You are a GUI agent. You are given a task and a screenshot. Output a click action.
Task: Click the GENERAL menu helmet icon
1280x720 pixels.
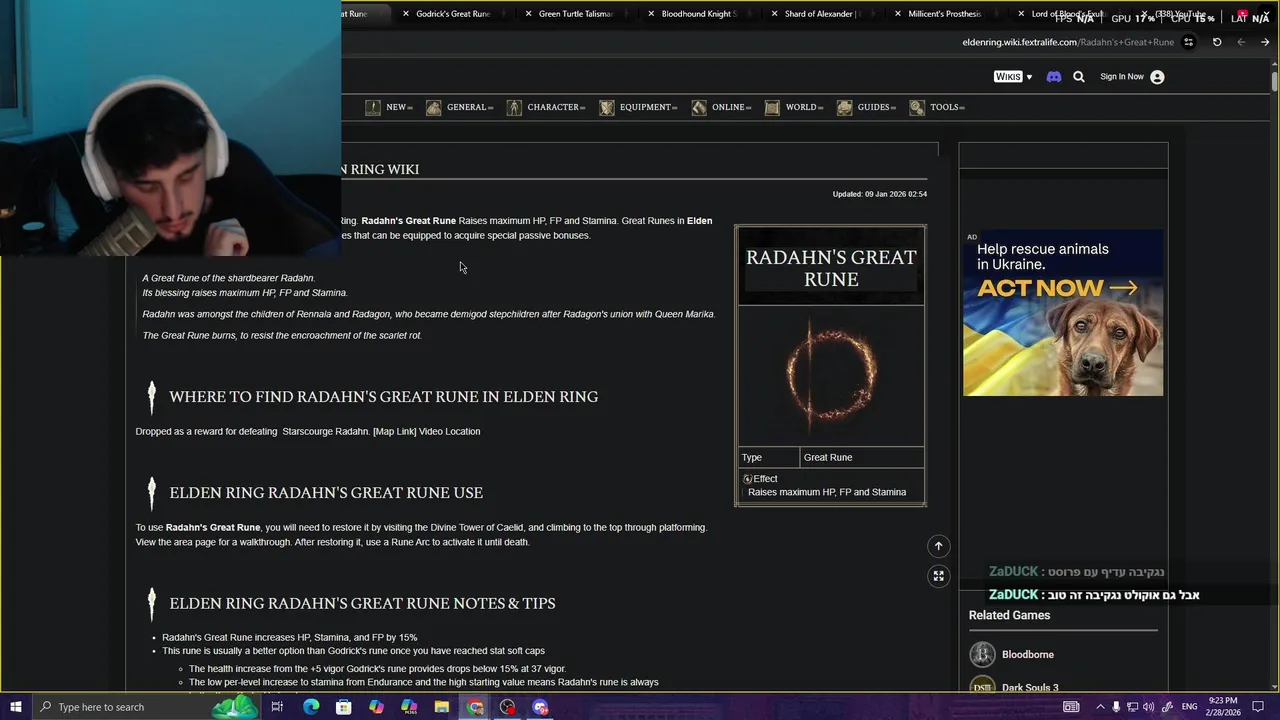click(x=433, y=107)
